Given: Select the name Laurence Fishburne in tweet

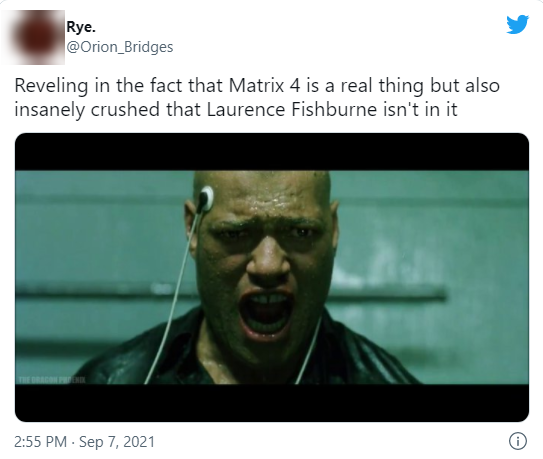Looking at the screenshot, I should coord(292,109).
